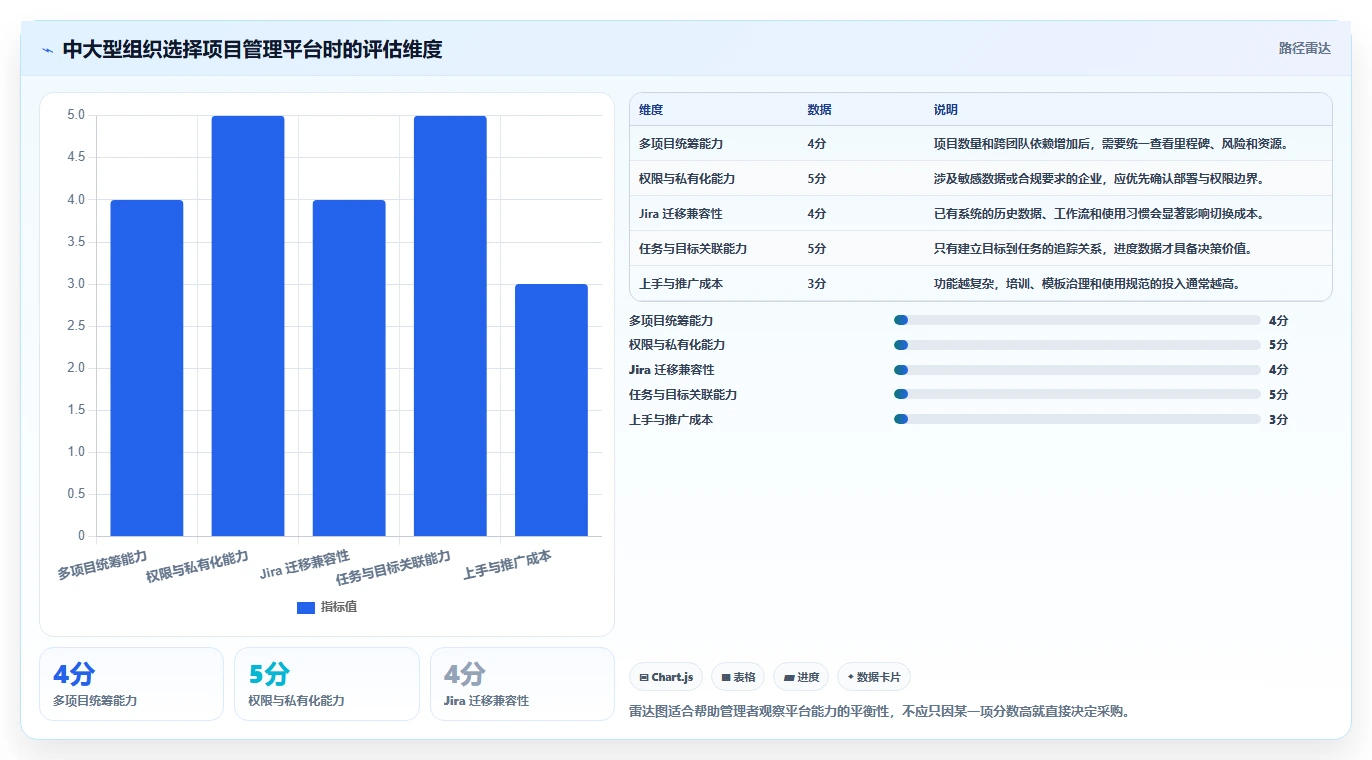Click the chart bar for 任务与目标关联能力
Screen dimensions: 1372x760
[450, 326]
